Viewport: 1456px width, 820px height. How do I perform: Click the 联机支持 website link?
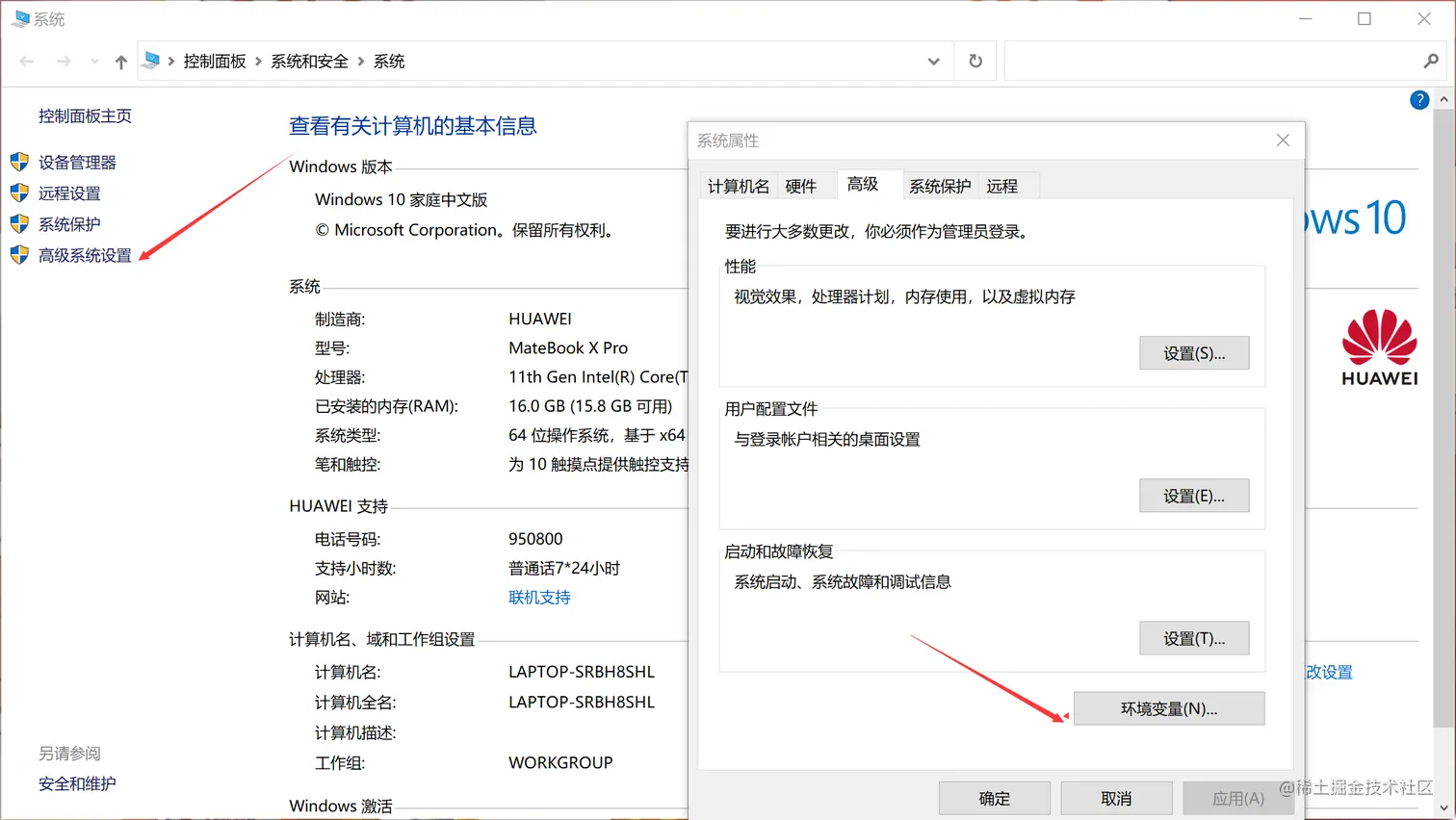click(x=539, y=598)
